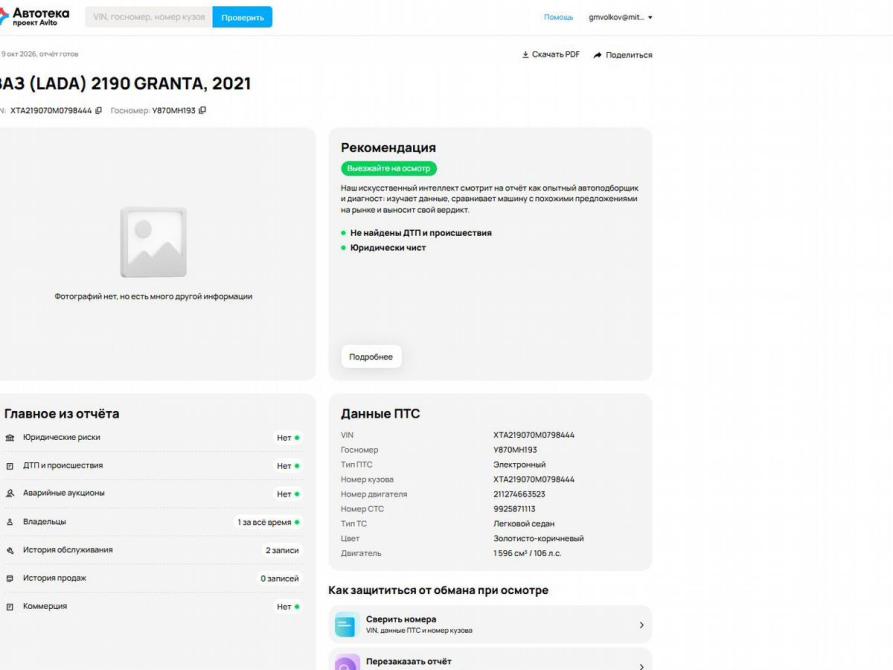893x670 pixels.
Task: Share the report via Поделиться
Action: 623,55
